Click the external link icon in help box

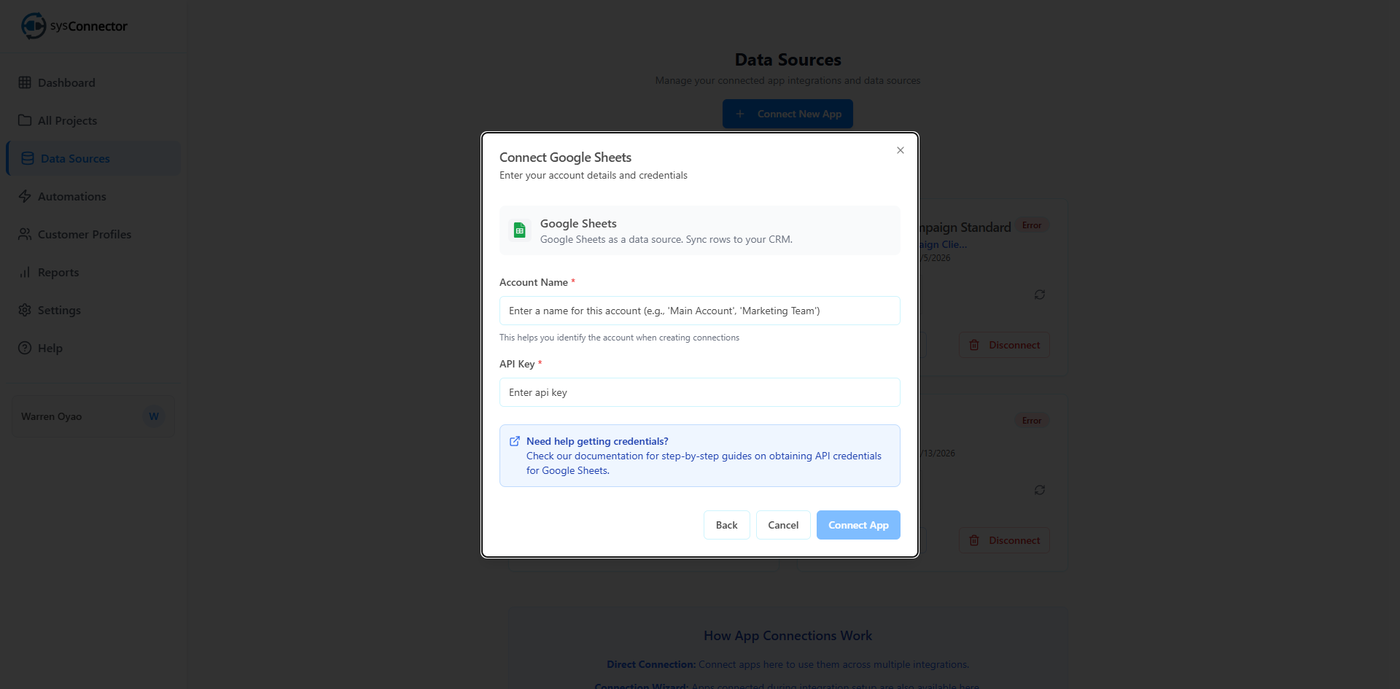tap(515, 441)
